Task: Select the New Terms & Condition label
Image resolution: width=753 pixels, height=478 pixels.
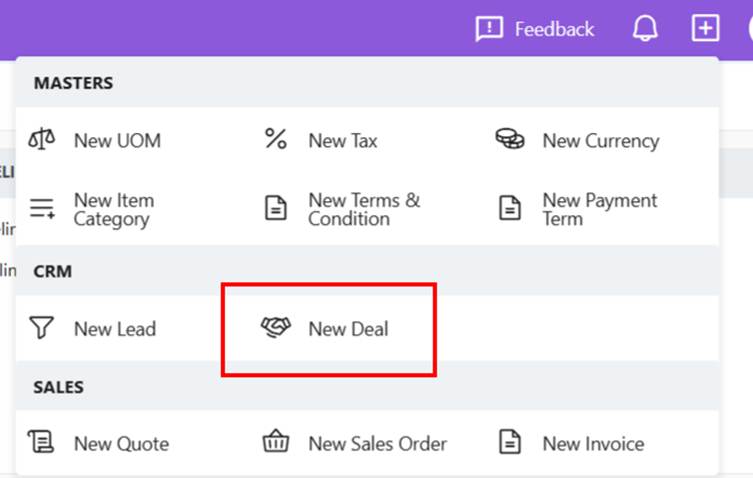Action: (364, 209)
